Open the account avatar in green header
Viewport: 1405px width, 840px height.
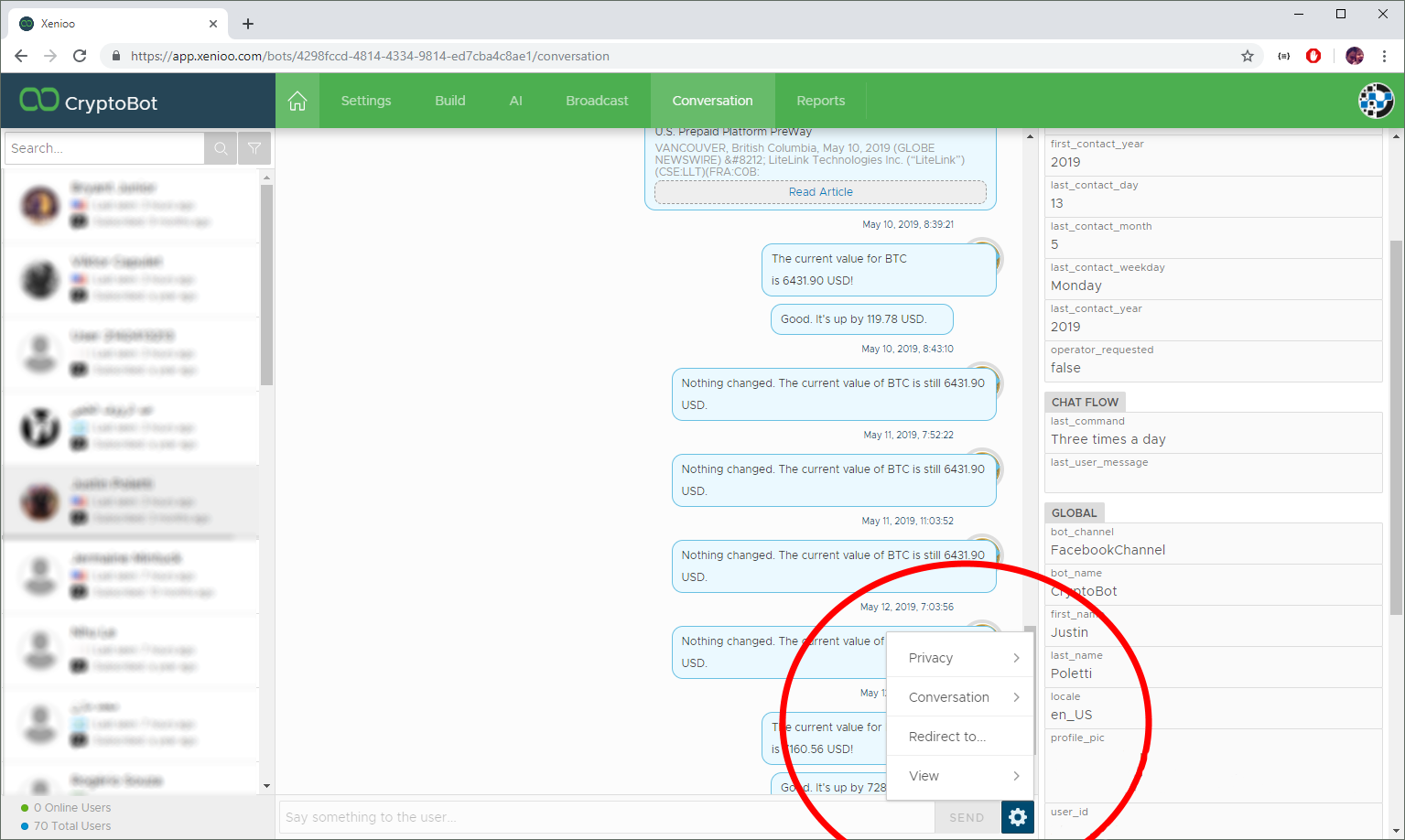(1375, 101)
